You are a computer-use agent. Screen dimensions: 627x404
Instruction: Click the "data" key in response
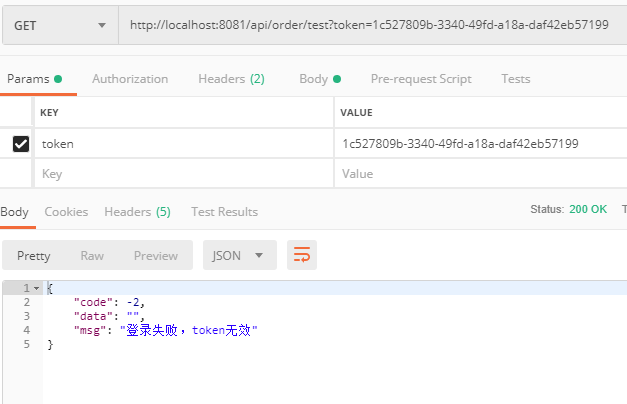pos(93,316)
